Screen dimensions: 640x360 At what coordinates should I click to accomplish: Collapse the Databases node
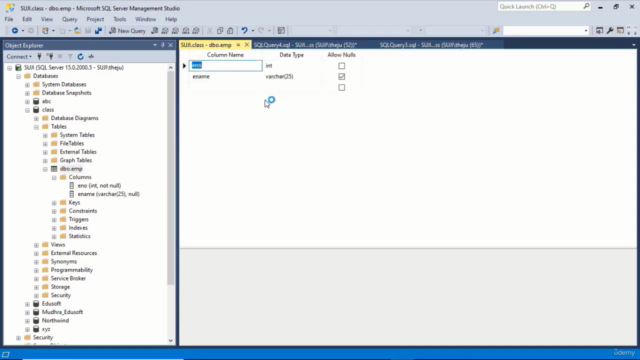point(18,76)
